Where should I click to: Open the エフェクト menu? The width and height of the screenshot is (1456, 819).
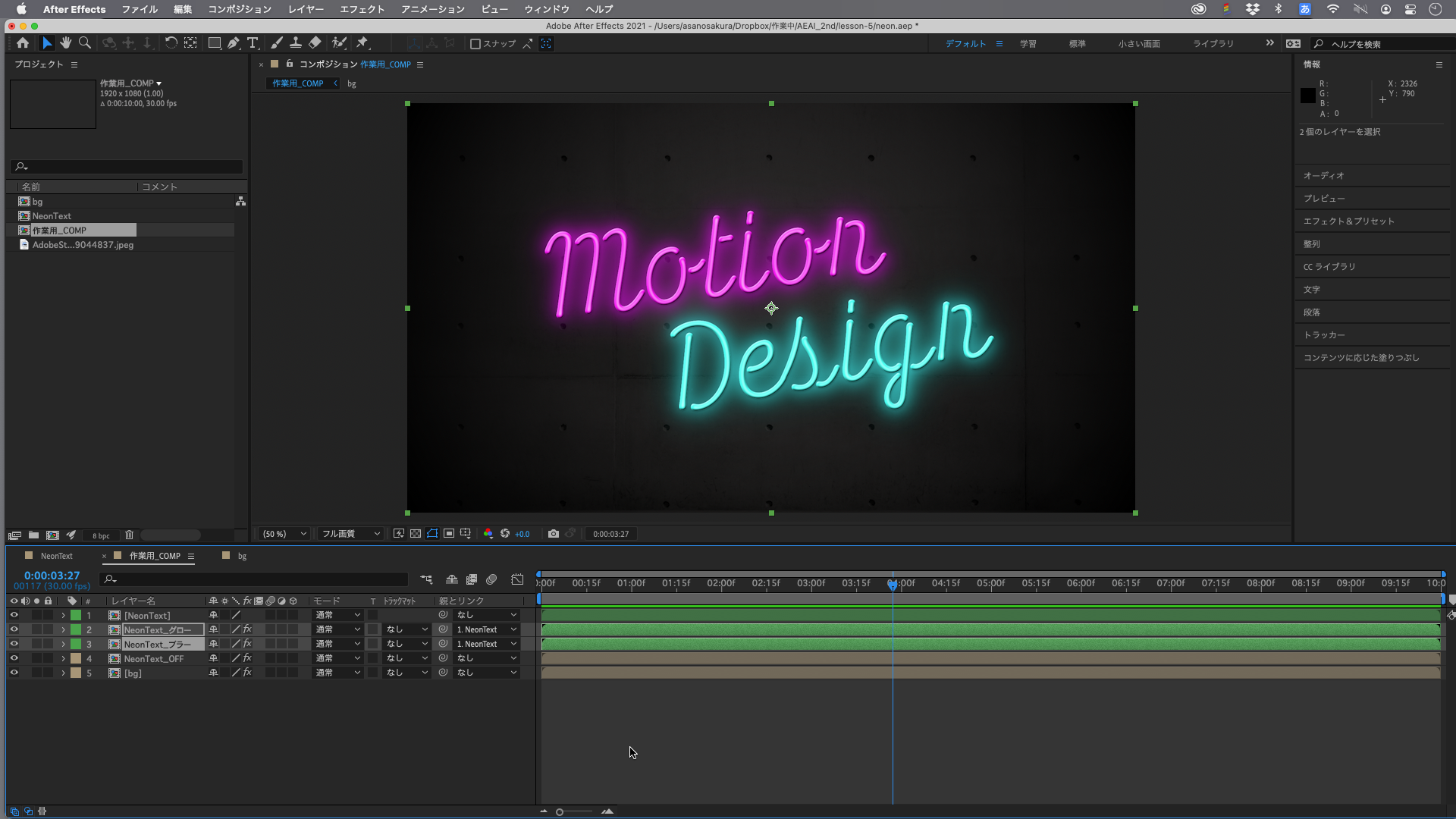pos(362,9)
